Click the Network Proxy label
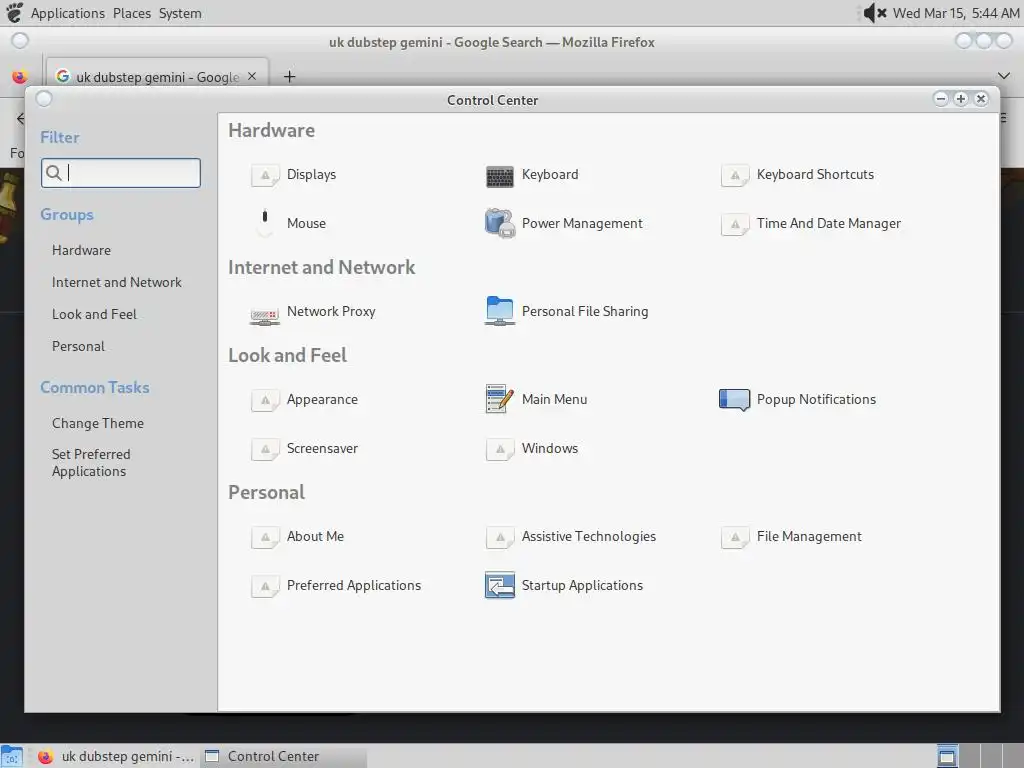Viewport: 1024px width, 768px height. point(331,312)
